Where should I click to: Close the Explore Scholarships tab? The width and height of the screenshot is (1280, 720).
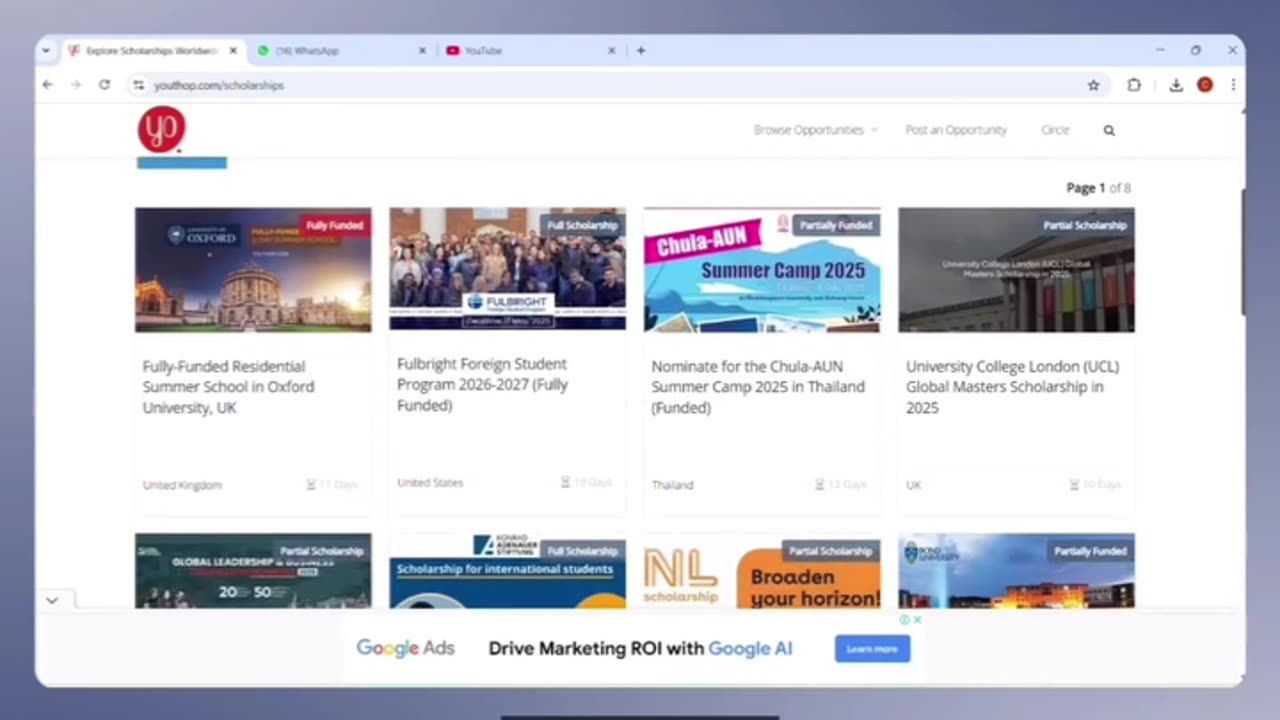tap(233, 50)
